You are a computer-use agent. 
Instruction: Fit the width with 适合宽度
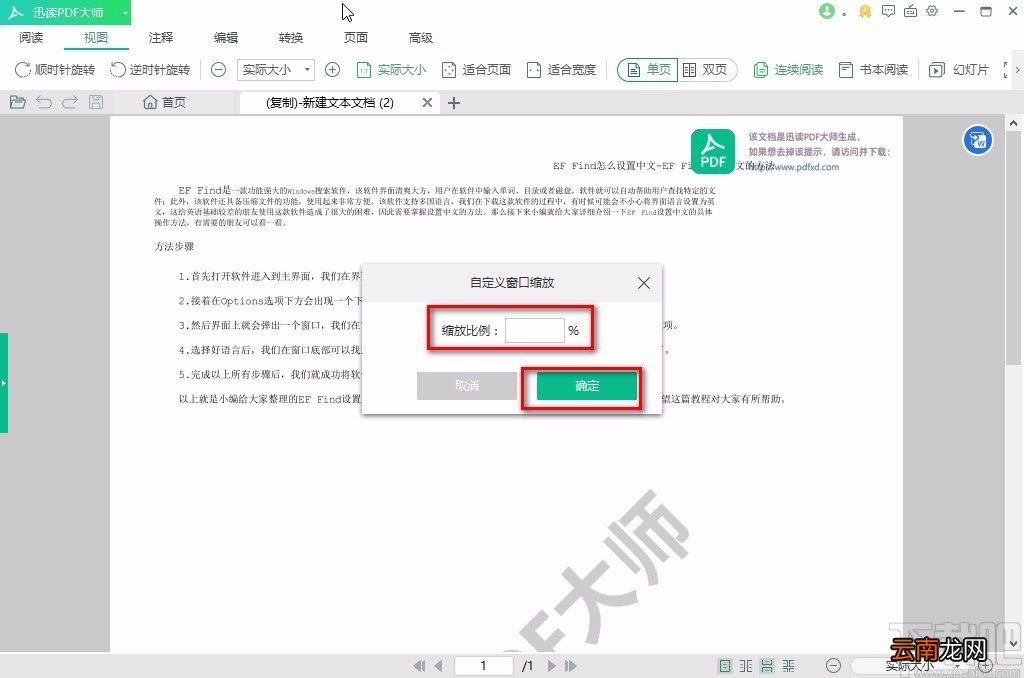(x=562, y=70)
